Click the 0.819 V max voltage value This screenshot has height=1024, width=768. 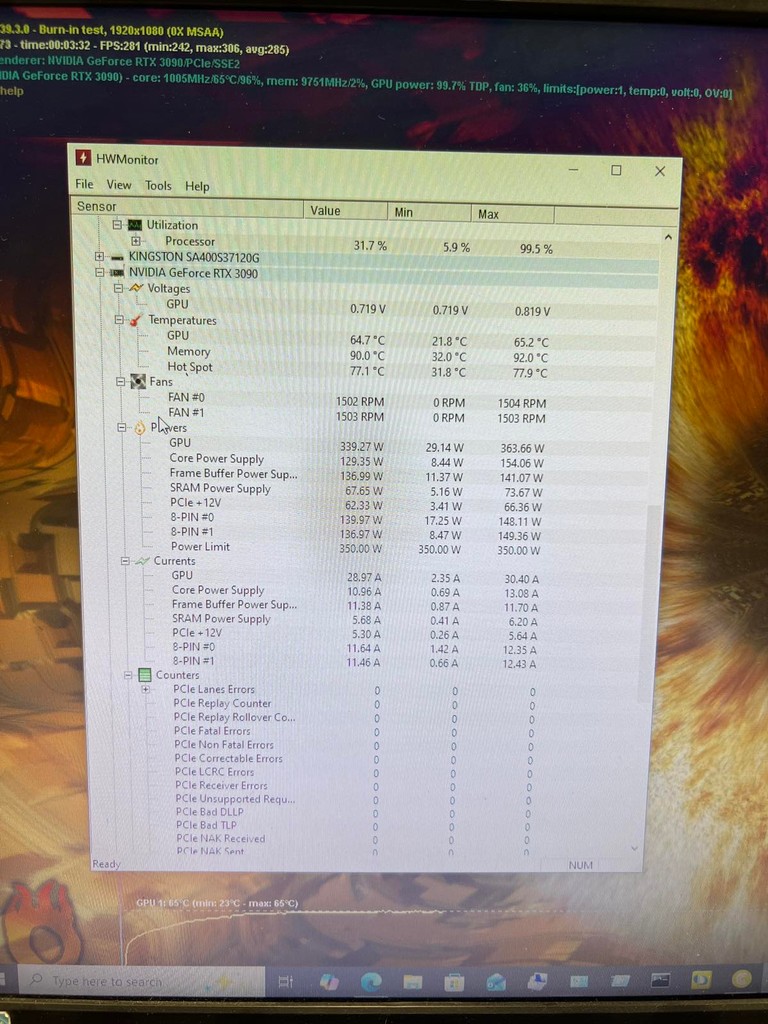pyautogui.click(x=532, y=312)
